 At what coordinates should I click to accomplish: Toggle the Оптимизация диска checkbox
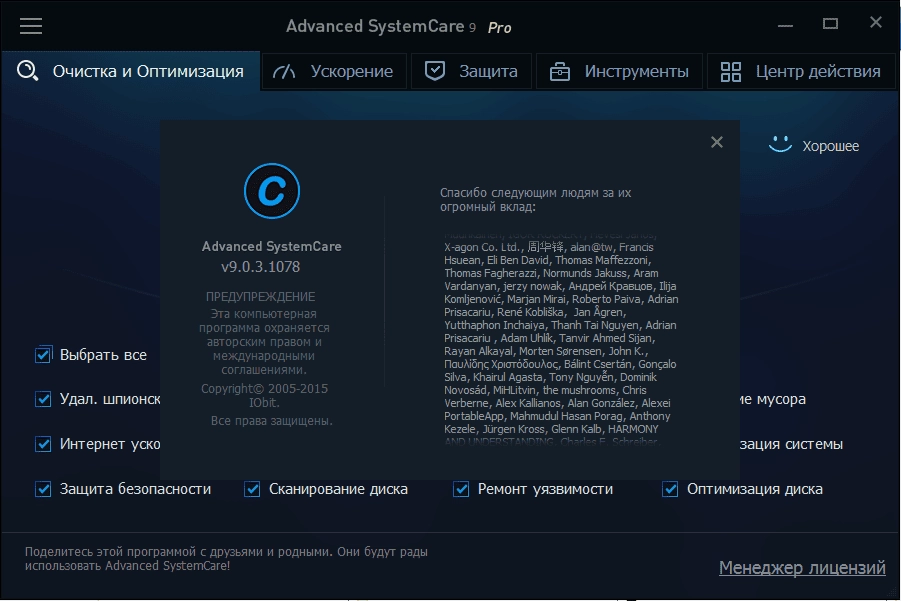click(x=670, y=489)
